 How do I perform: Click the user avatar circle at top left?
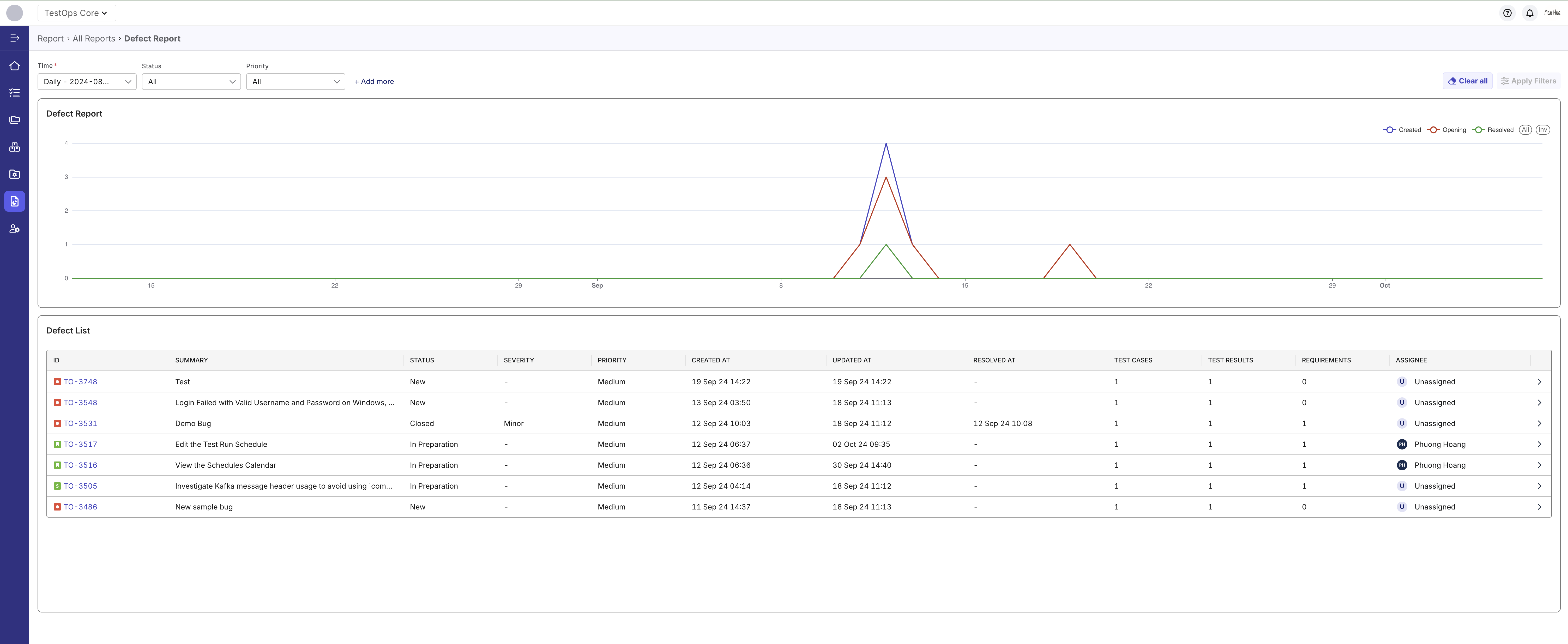pyautogui.click(x=15, y=13)
